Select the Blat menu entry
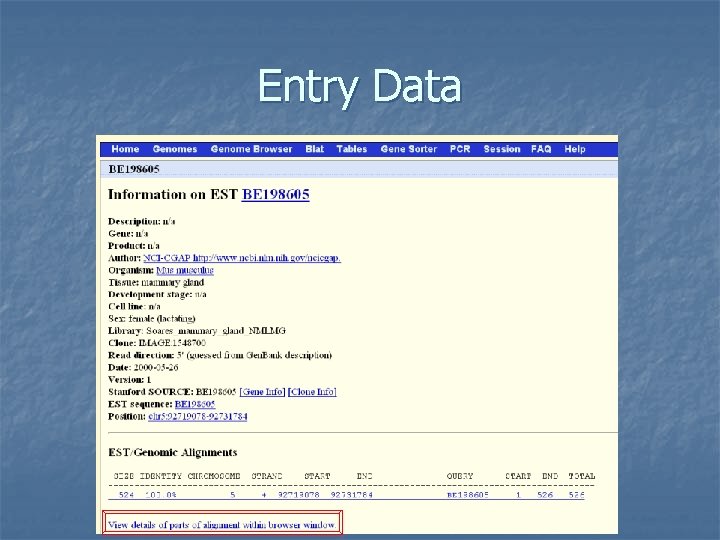 pyautogui.click(x=315, y=149)
